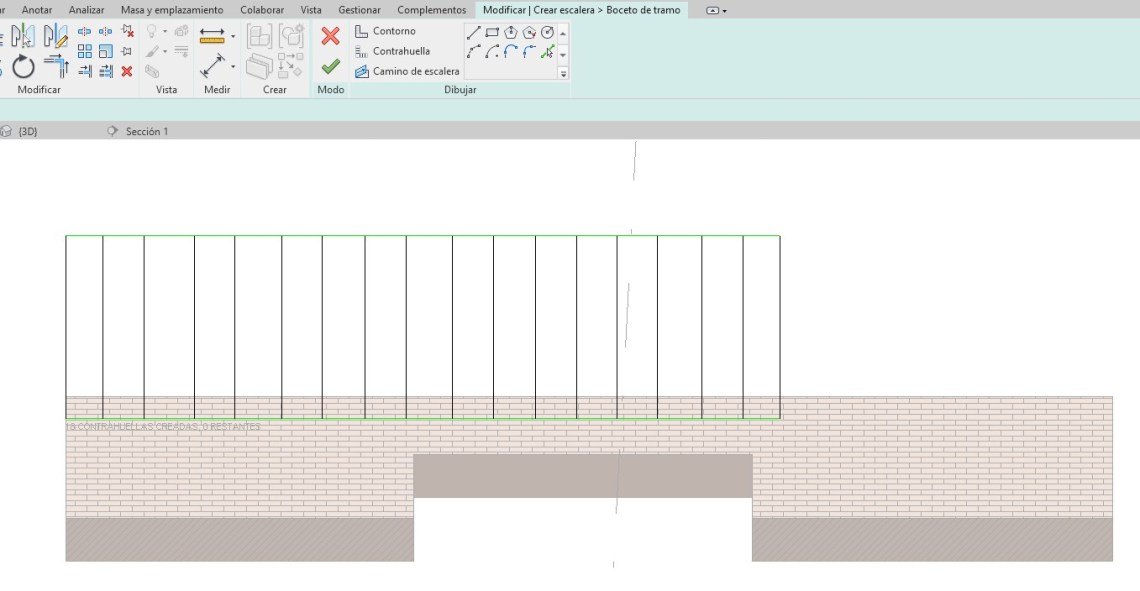This screenshot has width=1140, height=591.
Task: Open the ribbon display options dropdown
Action: pos(716,10)
